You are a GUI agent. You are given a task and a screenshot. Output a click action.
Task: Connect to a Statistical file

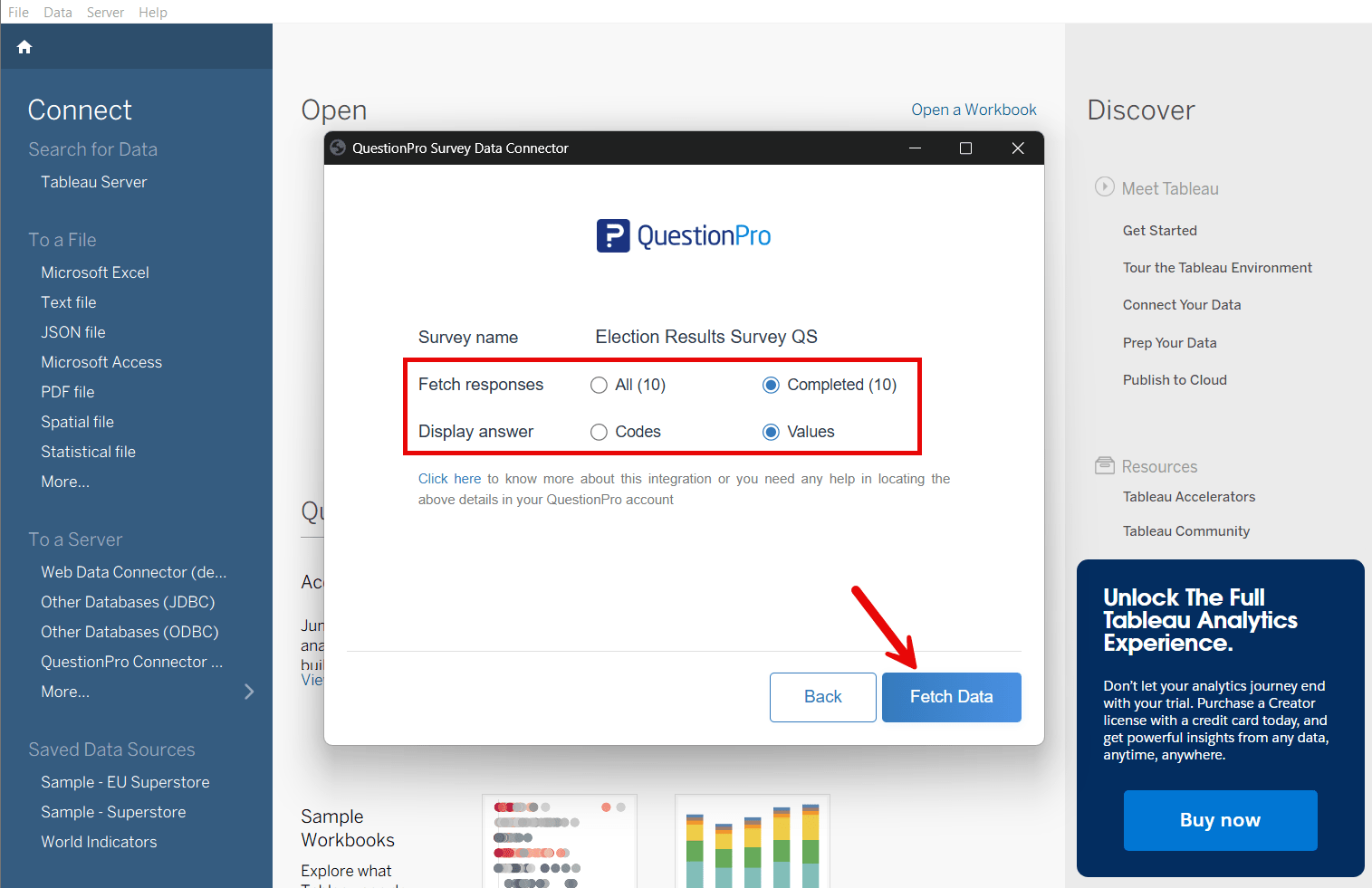89,452
